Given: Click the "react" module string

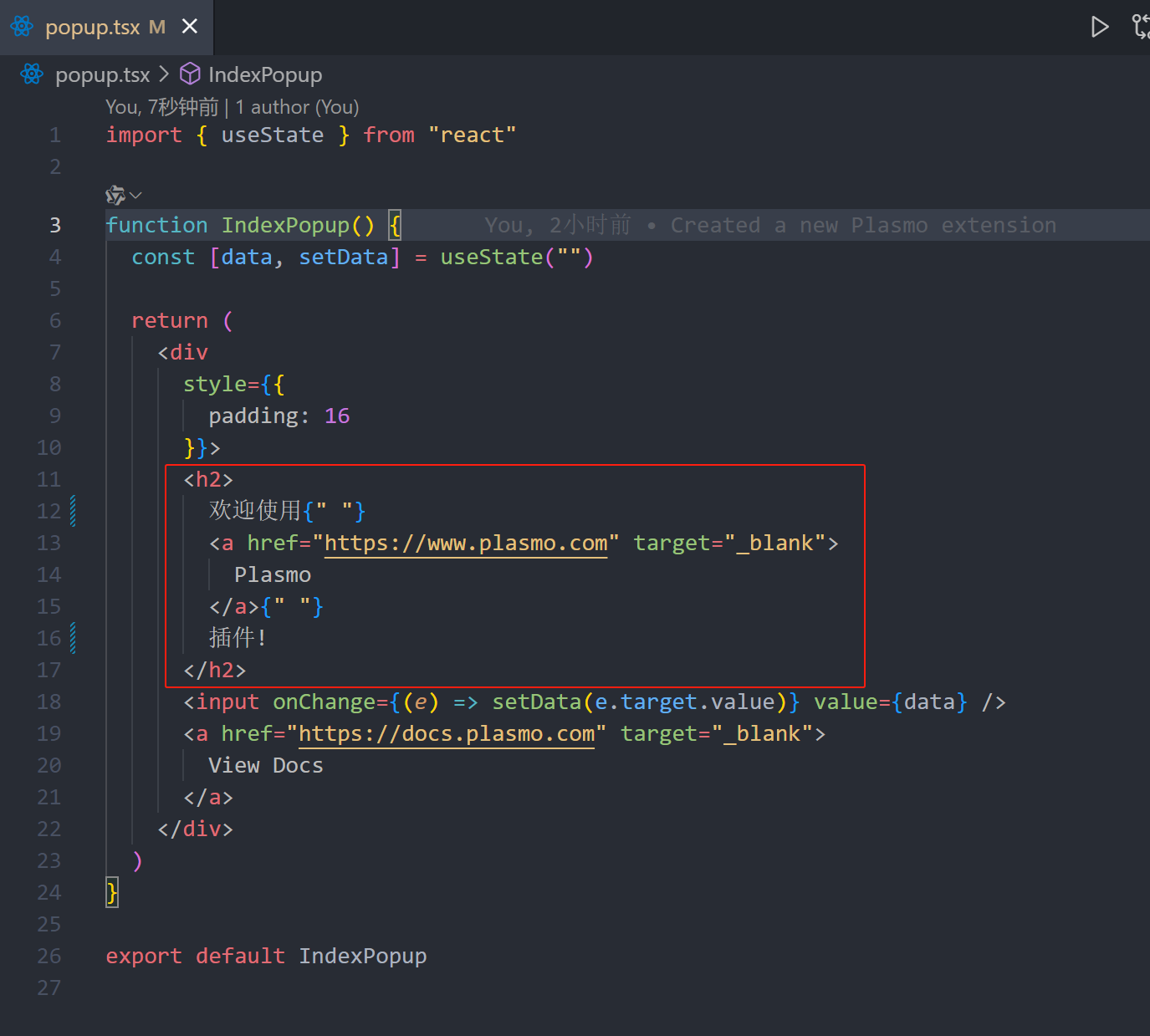Looking at the screenshot, I should click(x=473, y=135).
